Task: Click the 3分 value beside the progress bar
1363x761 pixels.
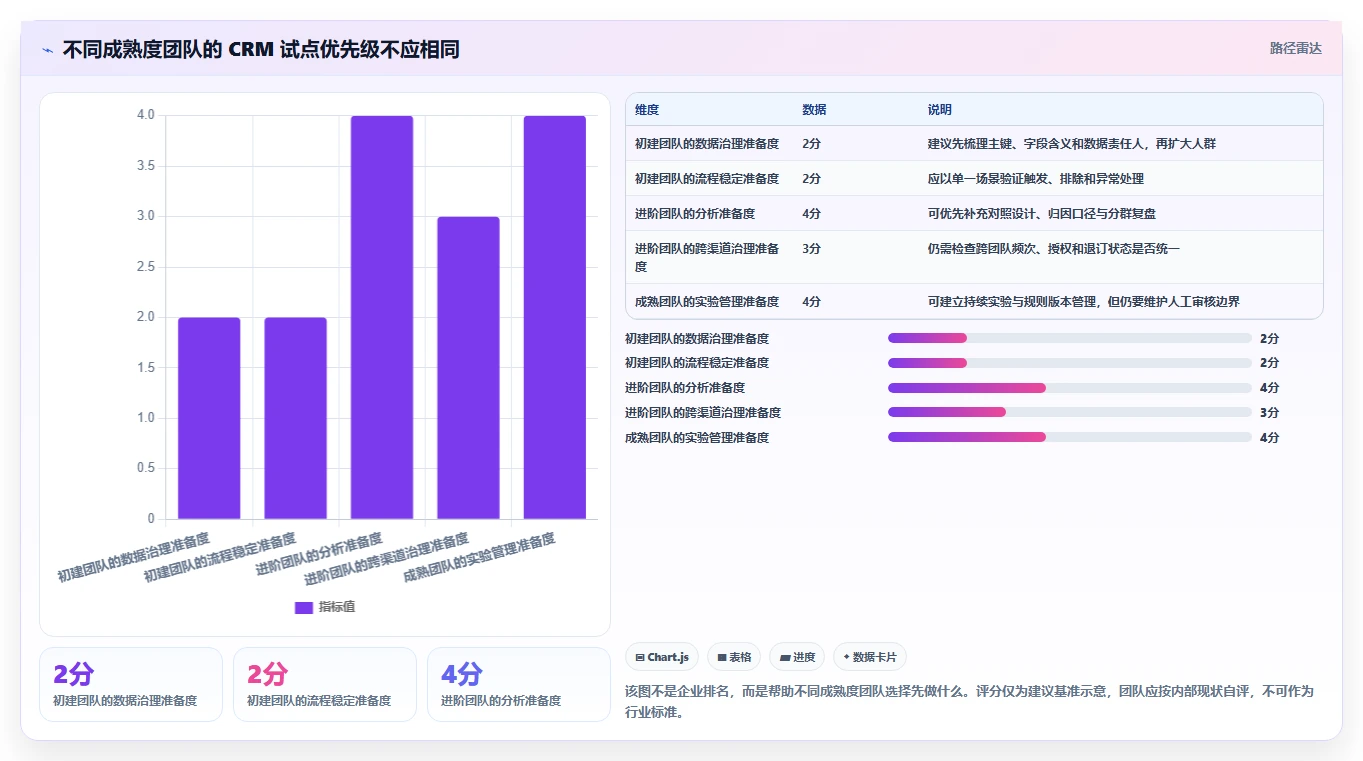Action: tap(1269, 412)
